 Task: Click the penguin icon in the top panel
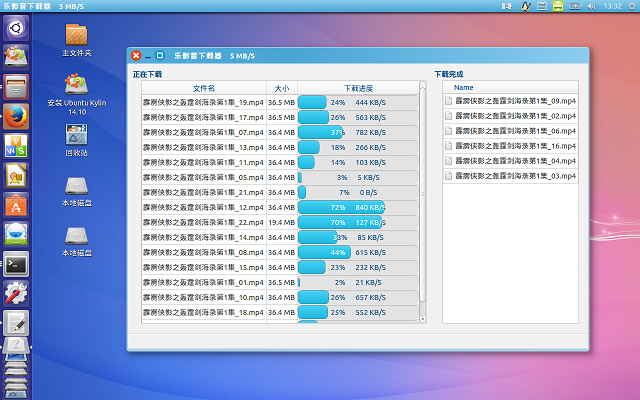click(525, 6)
